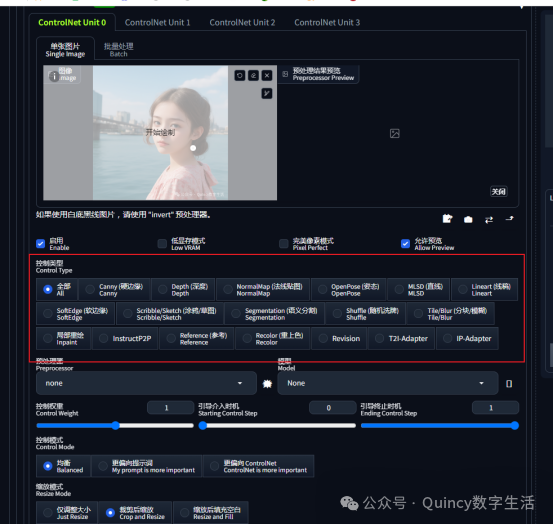This screenshot has width=553, height=525.
Task: Select the Segmentation control type
Action: tap(274, 314)
